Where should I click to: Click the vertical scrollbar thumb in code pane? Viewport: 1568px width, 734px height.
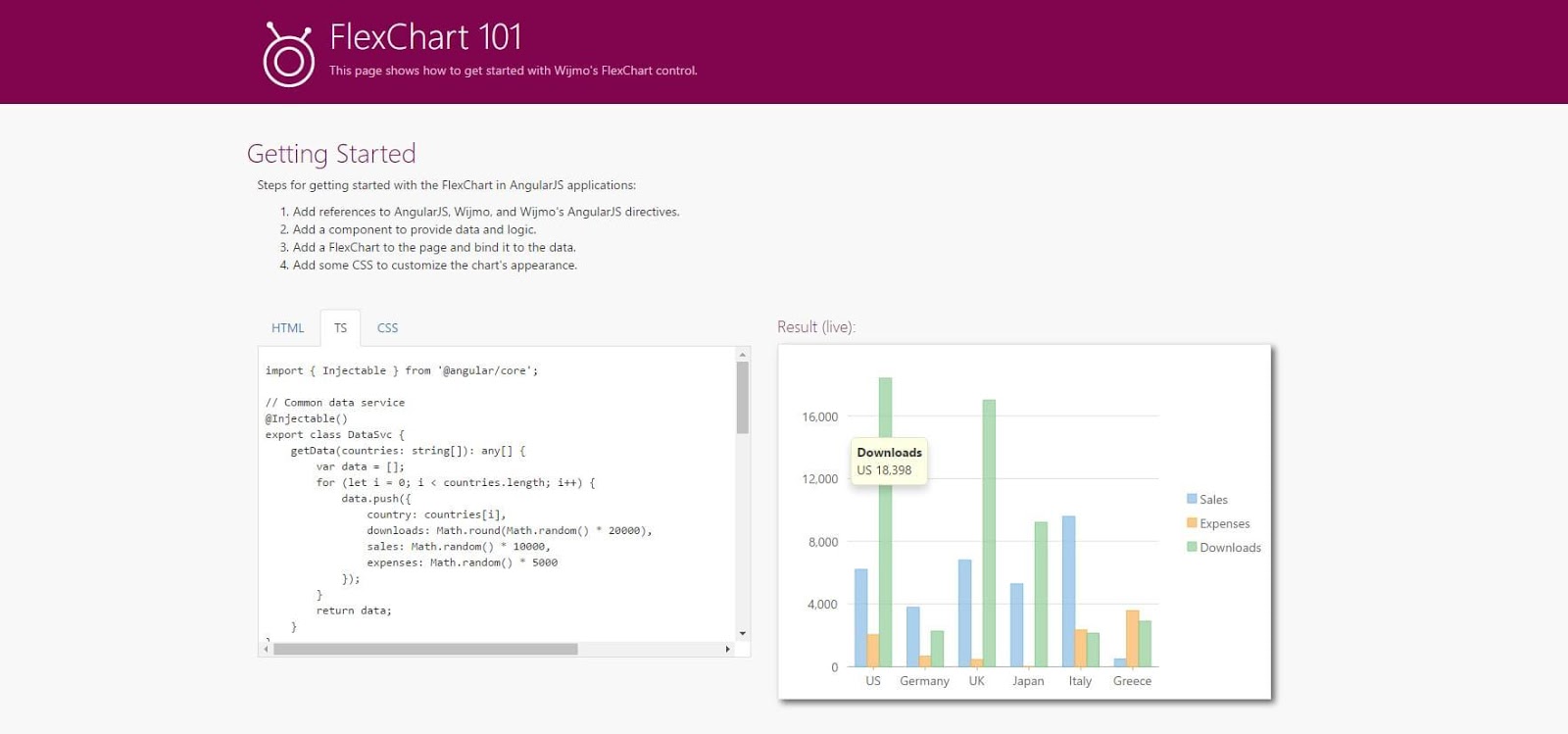(x=743, y=397)
